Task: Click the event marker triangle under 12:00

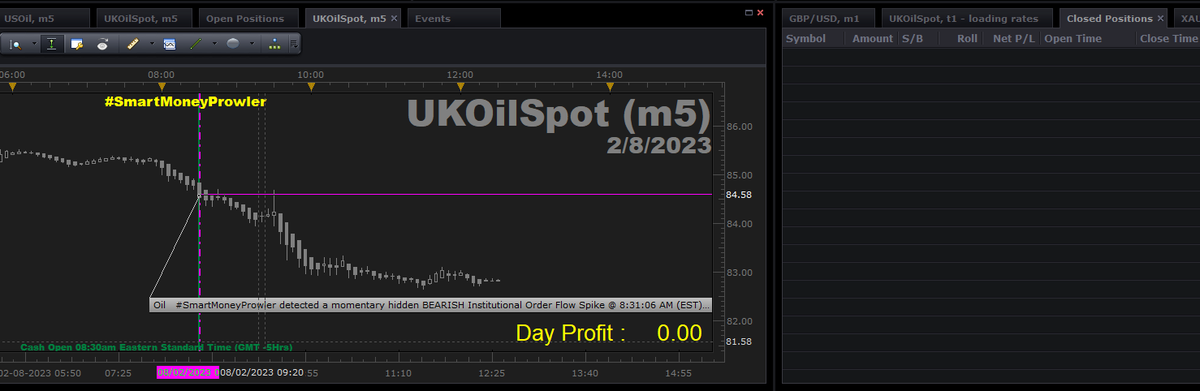Action: pyautogui.click(x=461, y=87)
